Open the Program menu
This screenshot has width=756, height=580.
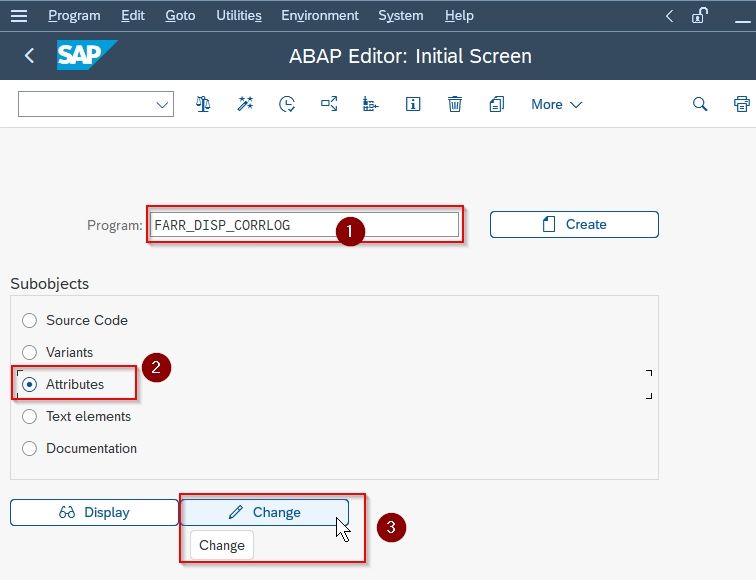pos(74,16)
